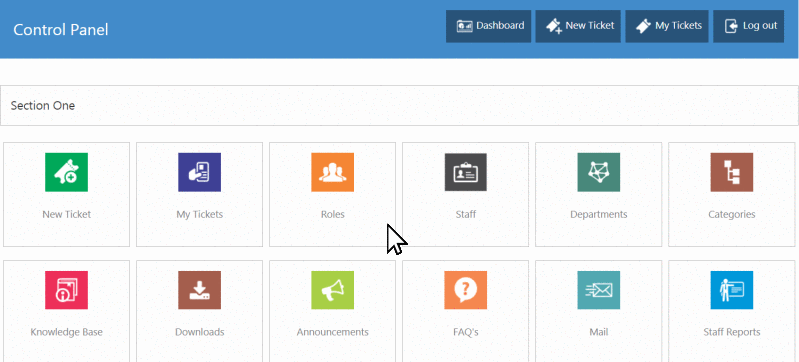This screenshot has width=799, height=362.
Task: Open the blue Staff Reports presenter icon
Action: click(732, 290)
